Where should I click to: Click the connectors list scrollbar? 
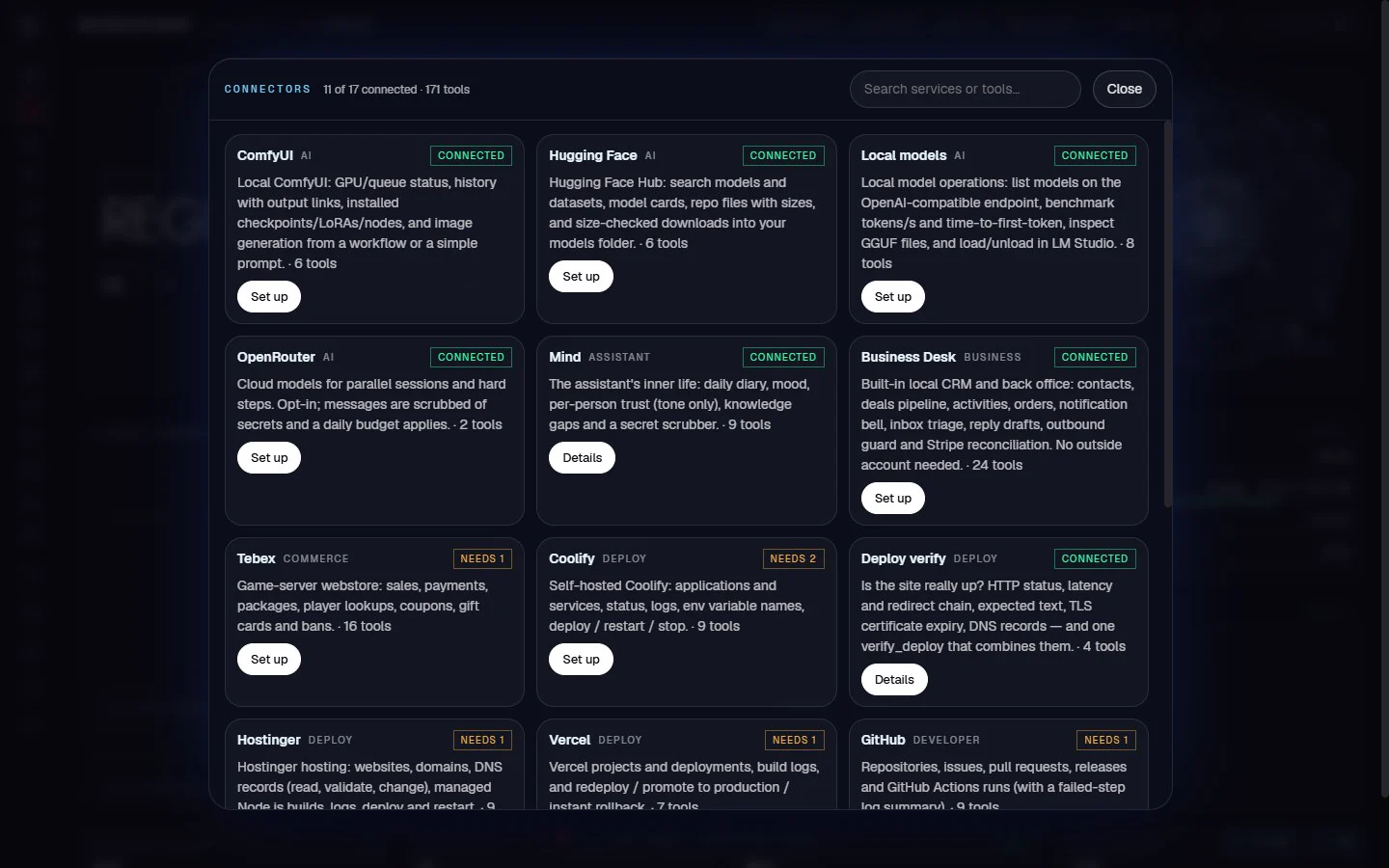(1167, 313)
